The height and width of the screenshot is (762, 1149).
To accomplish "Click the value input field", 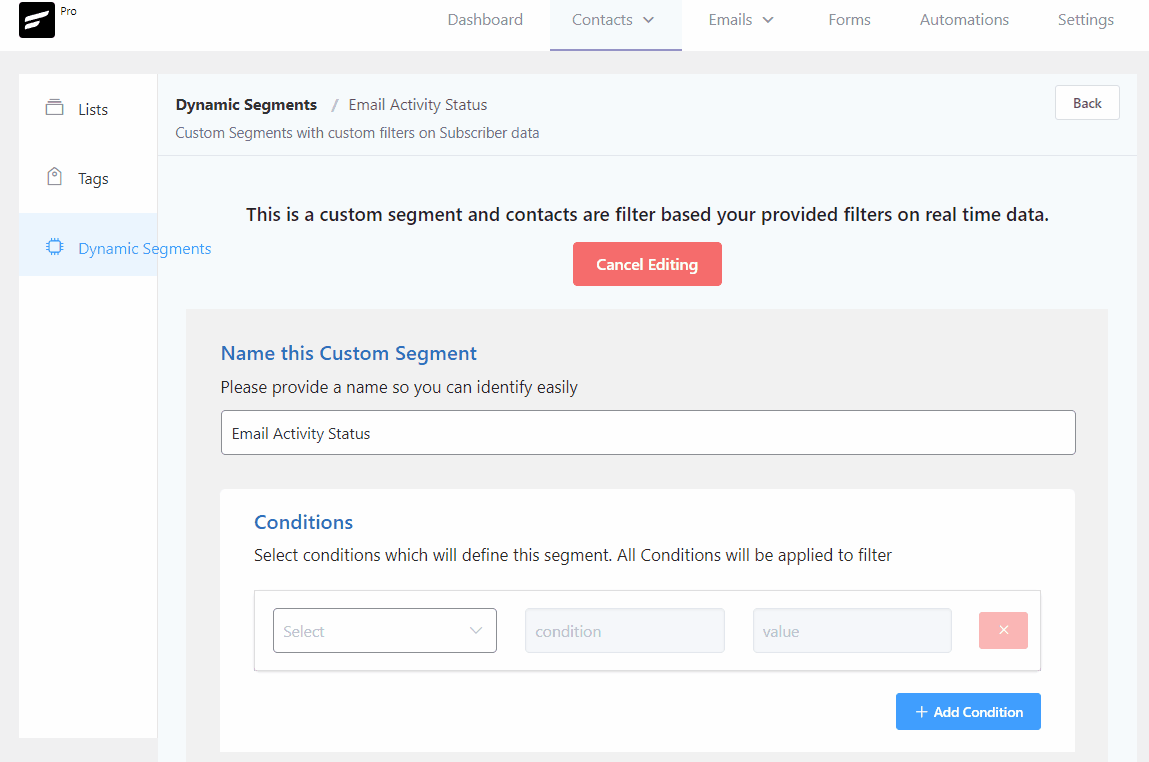I will click(x=851, y=631).
